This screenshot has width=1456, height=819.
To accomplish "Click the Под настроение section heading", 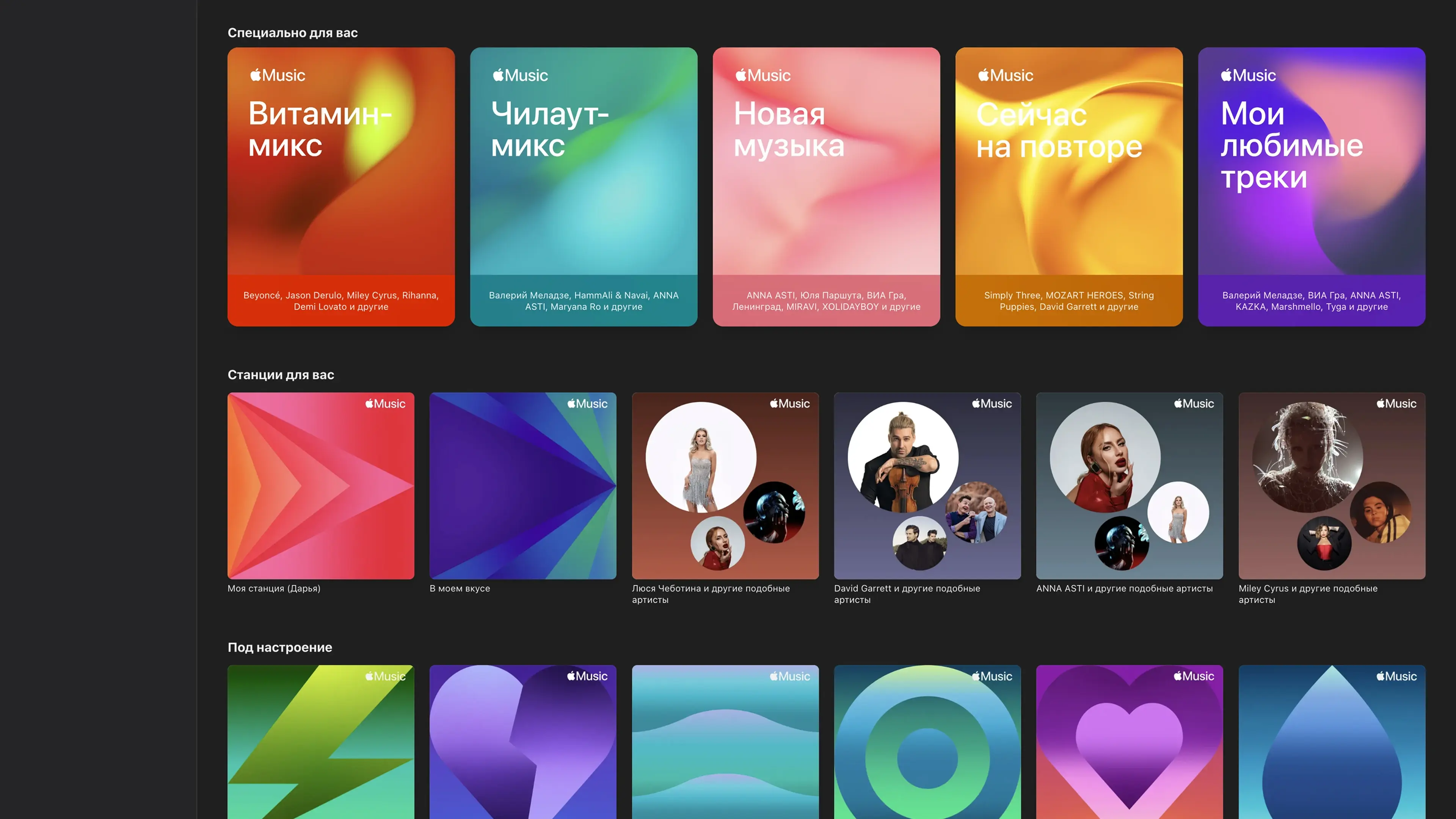I will point(280,647).
